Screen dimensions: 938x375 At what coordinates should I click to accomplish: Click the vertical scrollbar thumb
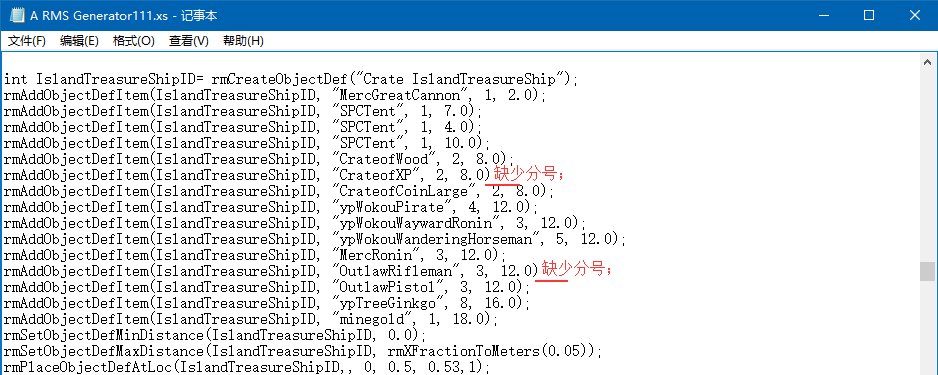tap(927, 271)
